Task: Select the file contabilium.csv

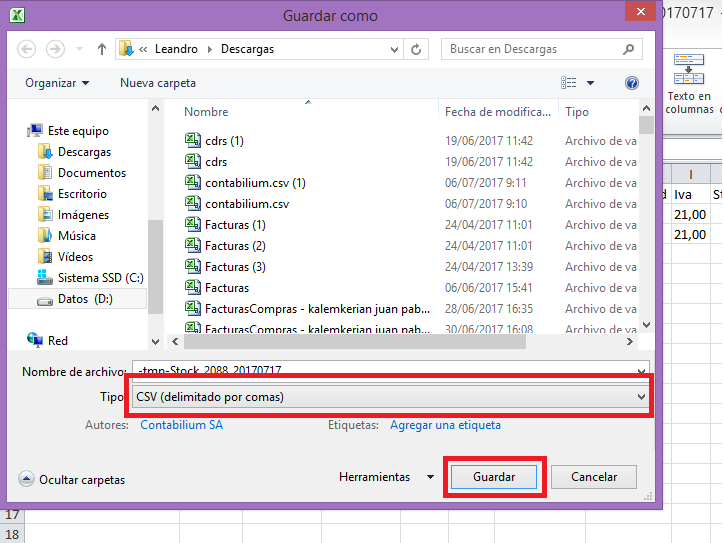Action: point(247,204)
